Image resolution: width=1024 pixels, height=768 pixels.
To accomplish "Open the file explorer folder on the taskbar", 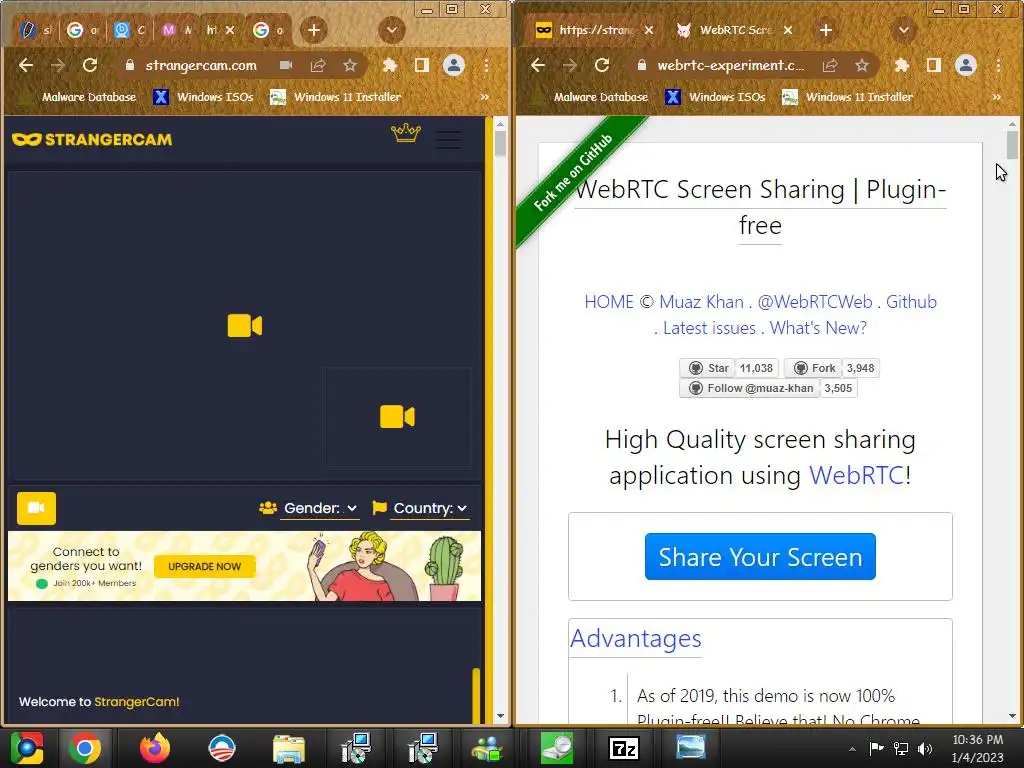I will 289,748.
